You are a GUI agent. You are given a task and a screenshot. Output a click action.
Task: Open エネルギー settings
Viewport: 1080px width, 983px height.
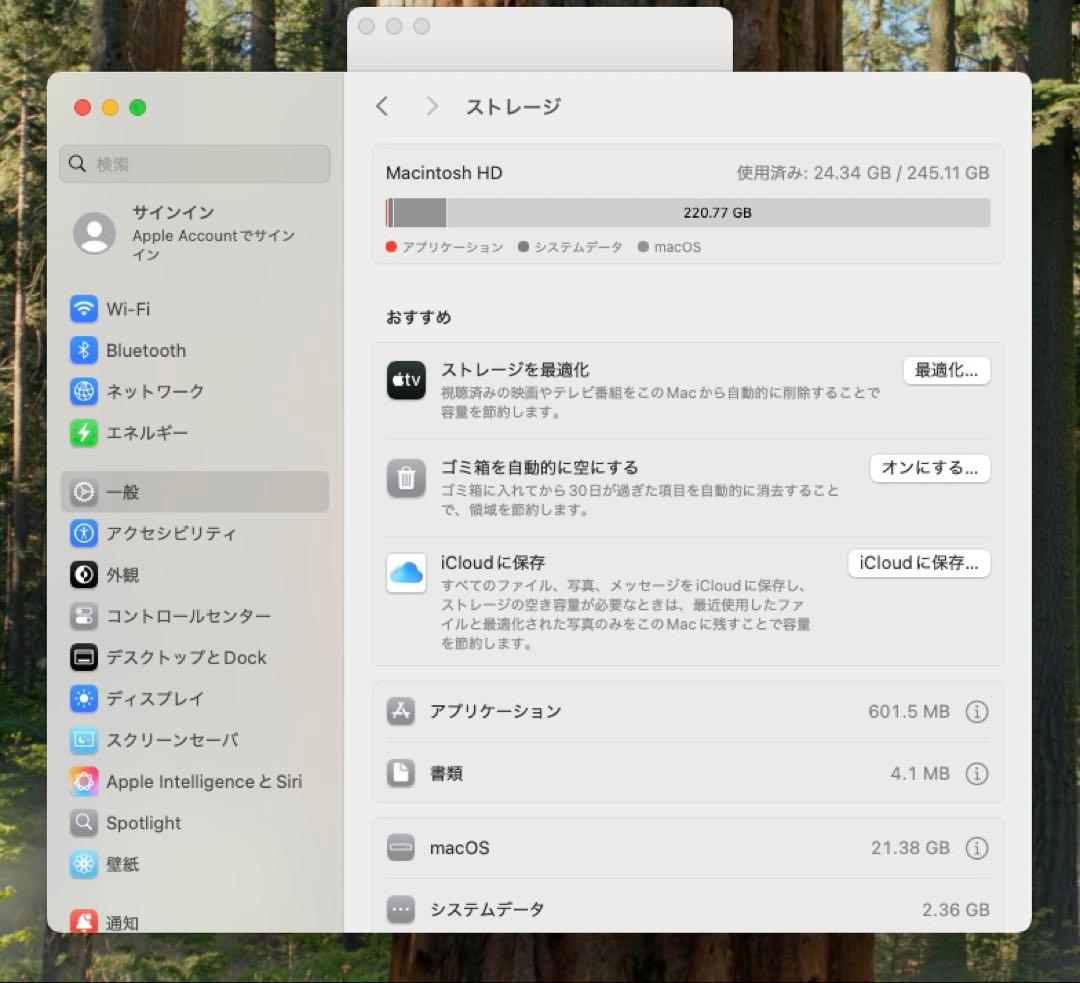tap(147, 433)
